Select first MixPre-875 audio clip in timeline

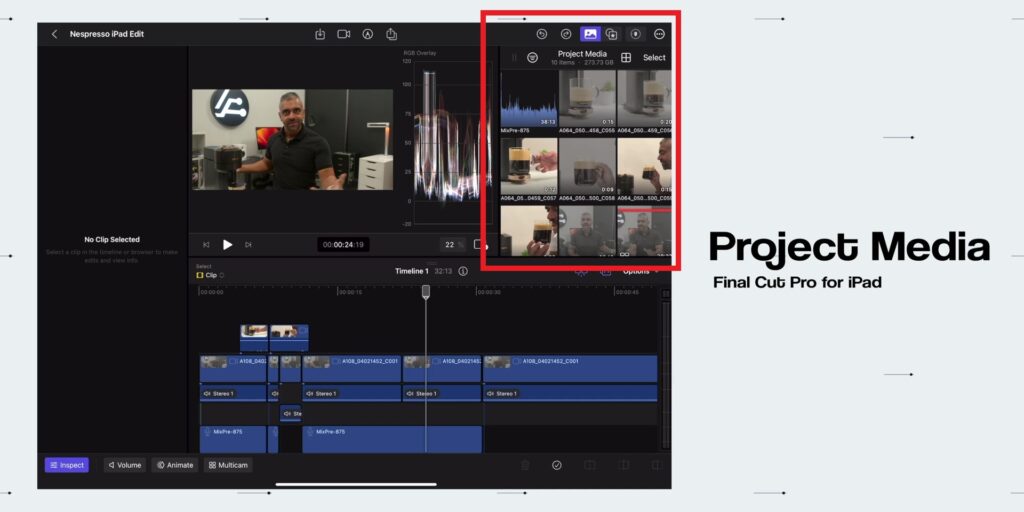(x=233, y=440)
